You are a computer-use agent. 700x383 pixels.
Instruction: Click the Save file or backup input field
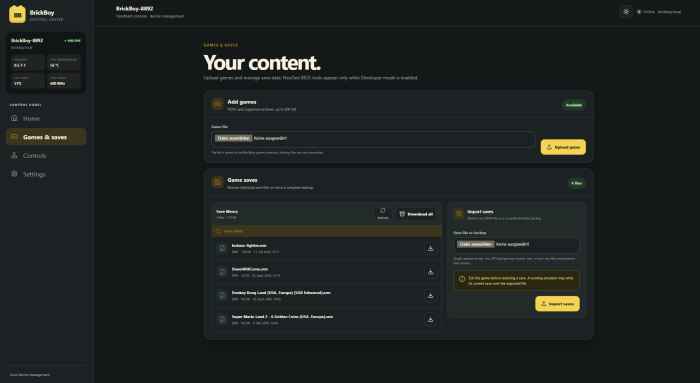pos(517,246)
